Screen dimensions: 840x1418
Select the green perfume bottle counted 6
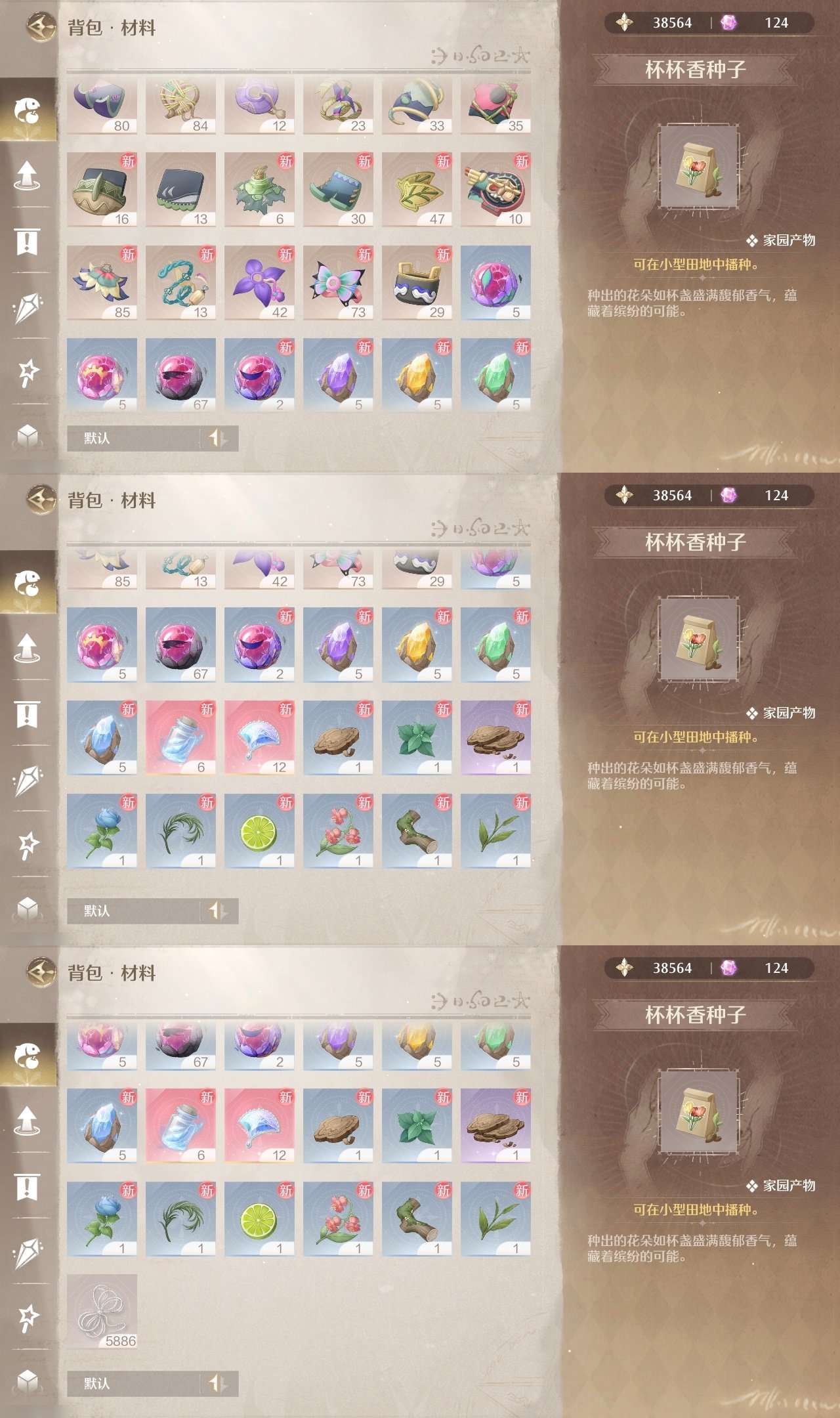[259, 190]
